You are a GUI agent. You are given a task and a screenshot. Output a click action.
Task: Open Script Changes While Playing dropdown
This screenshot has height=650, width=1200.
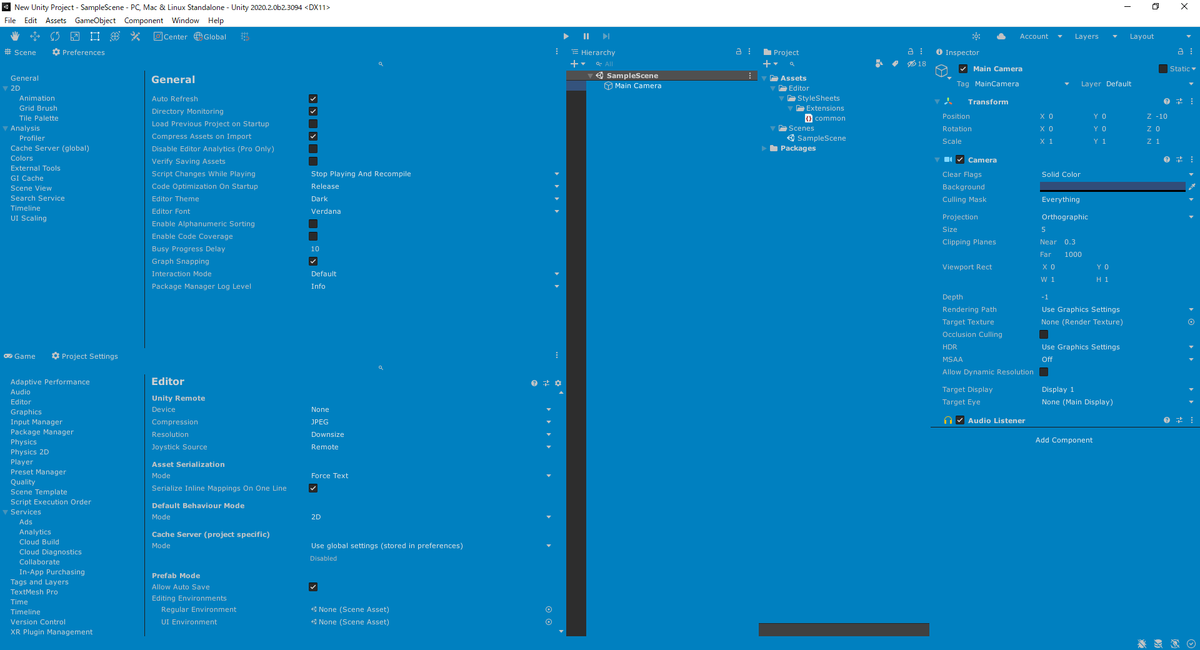[x=434, y=174]
